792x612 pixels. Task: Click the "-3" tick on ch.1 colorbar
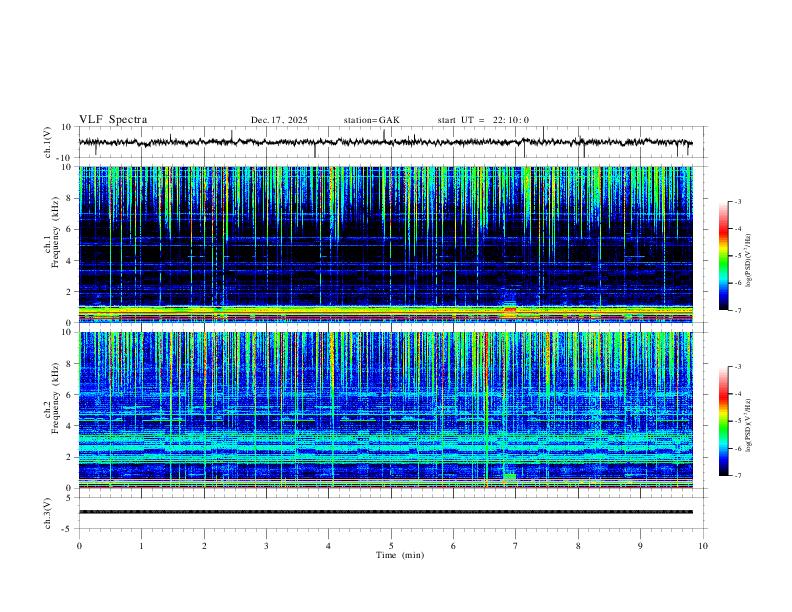pyautogui.click(x=737, y=201)
